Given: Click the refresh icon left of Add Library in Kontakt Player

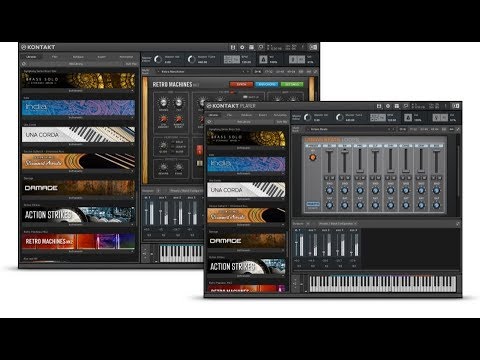Looking at the screenshot, I should [209, 122].
